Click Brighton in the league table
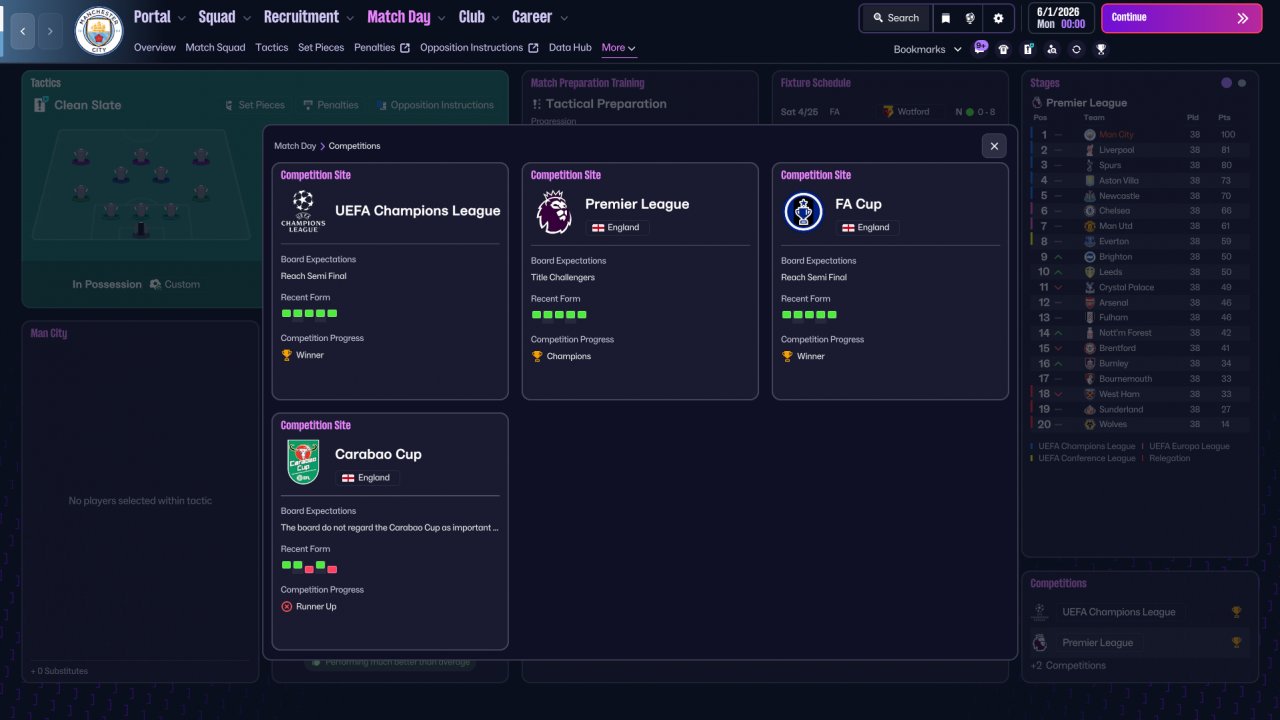Viewport: 1280px width, 720px height. coord(1115,257)
